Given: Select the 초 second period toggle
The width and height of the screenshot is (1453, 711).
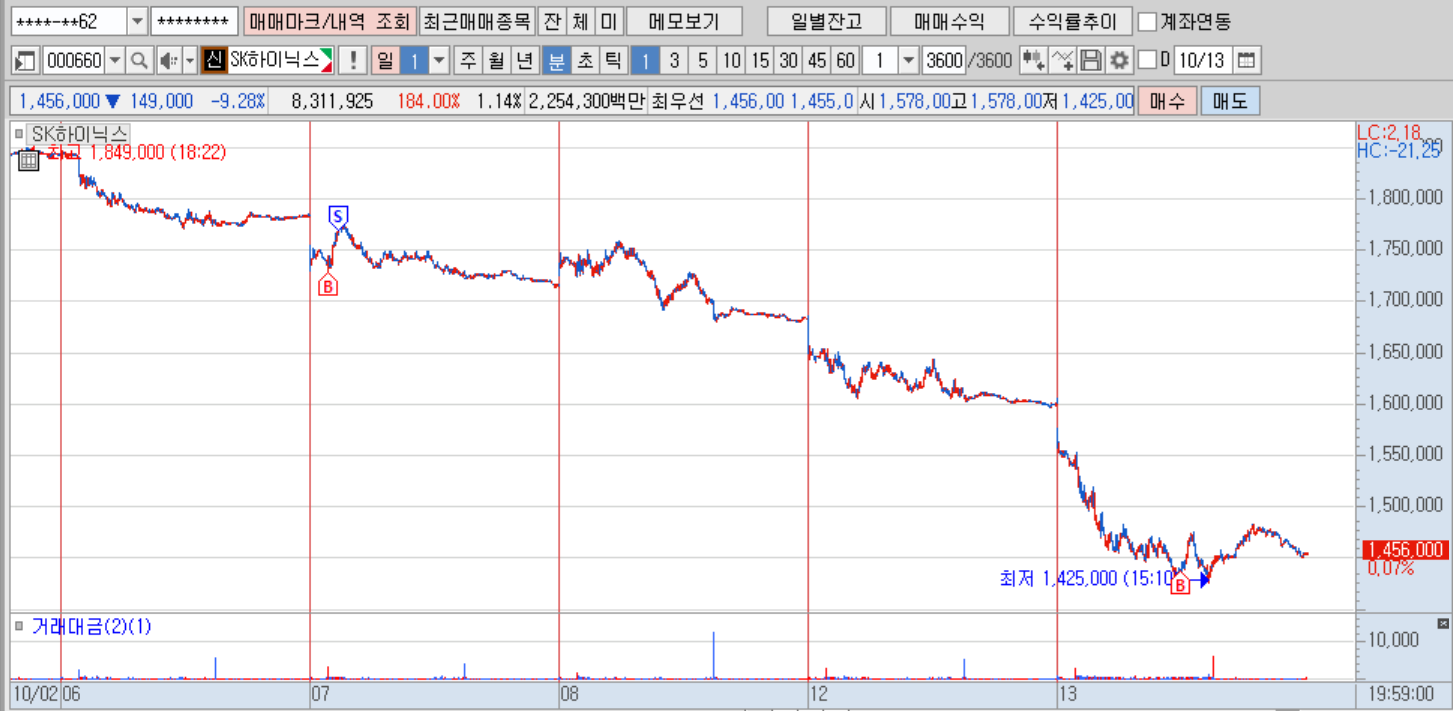Looking at the screenshot, I should pyautogui.click(x=585, y=60).
